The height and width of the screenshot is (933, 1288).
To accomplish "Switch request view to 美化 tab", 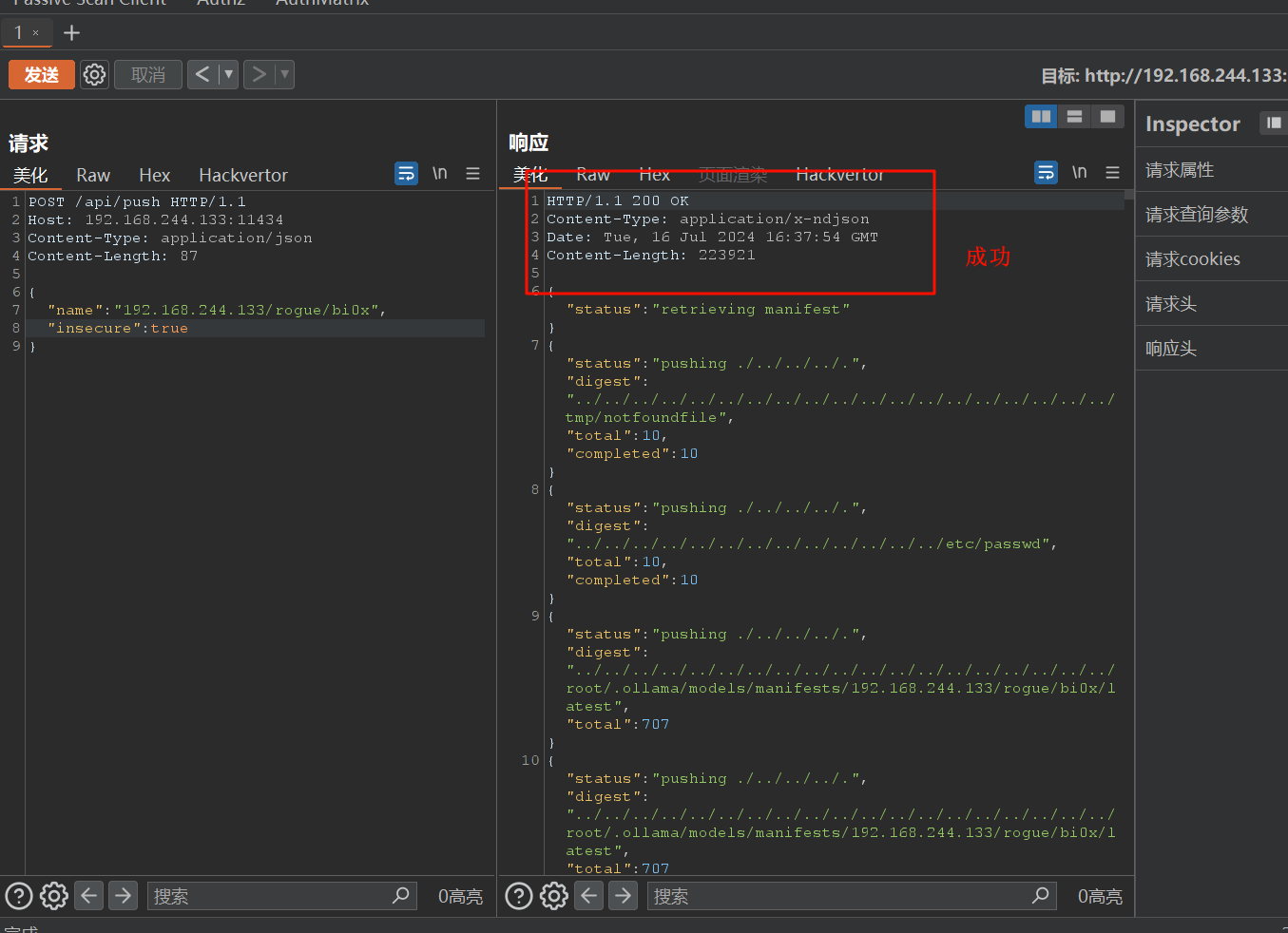I will click(30, 175).
